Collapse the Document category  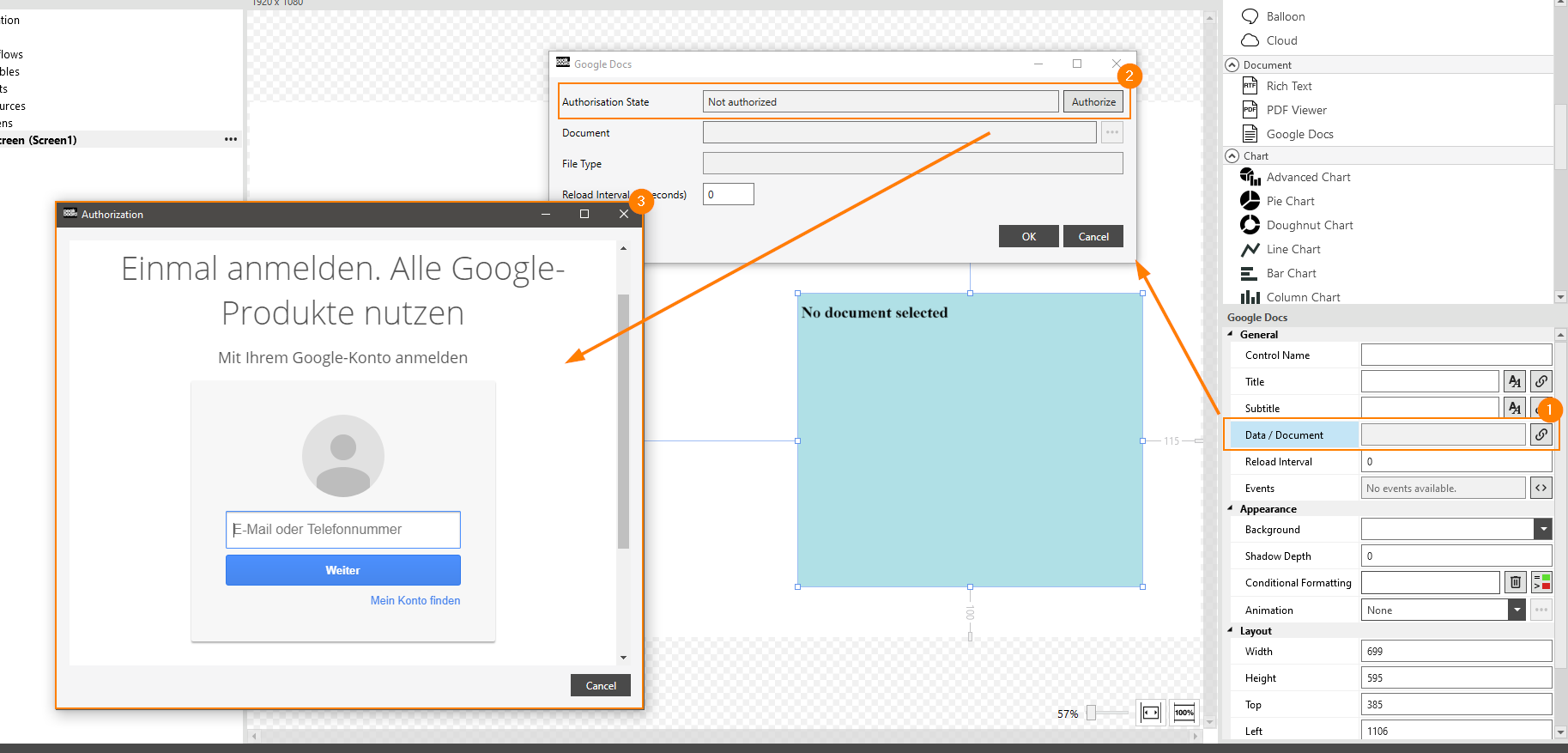coord(1232,64)
